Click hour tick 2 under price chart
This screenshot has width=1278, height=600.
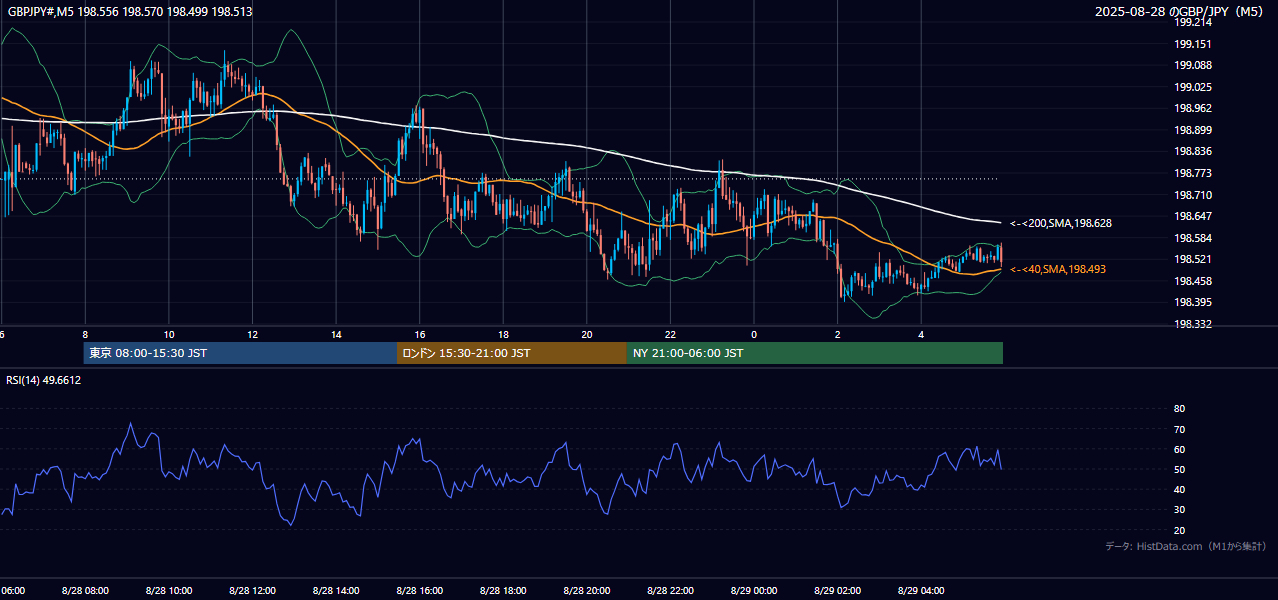(x=838, y=334)
